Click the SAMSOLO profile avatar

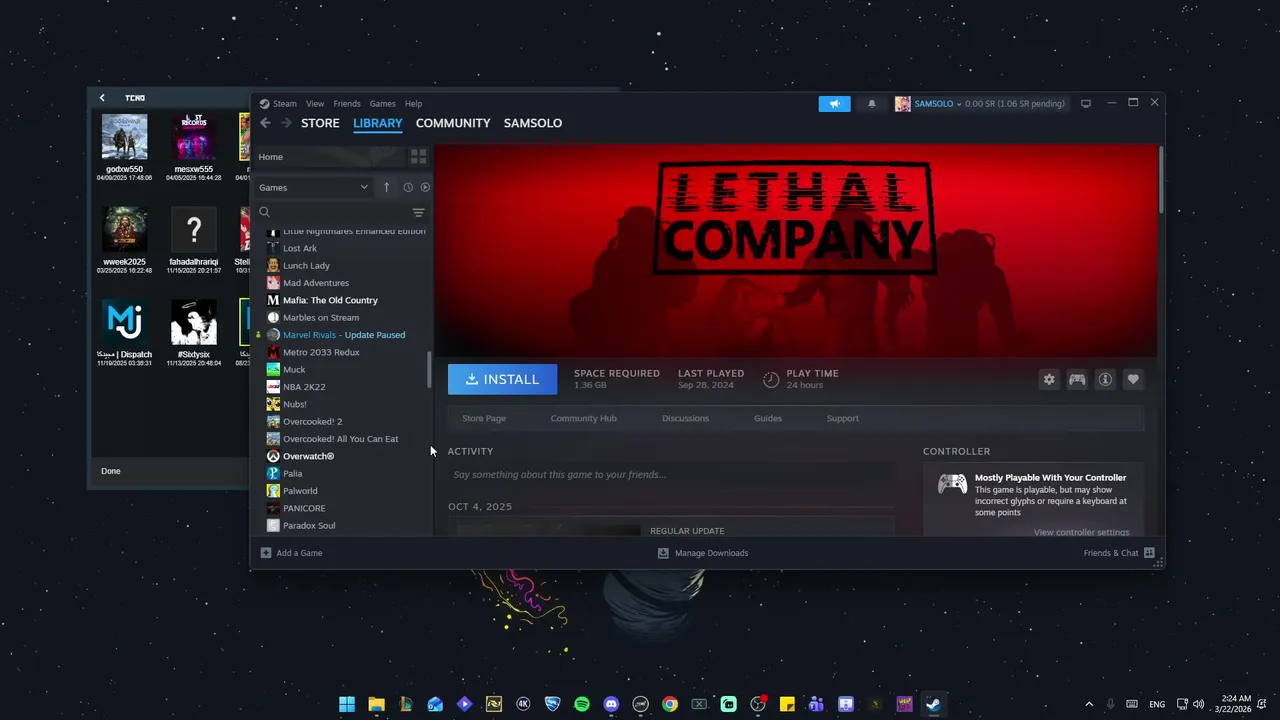pos(902,104)
